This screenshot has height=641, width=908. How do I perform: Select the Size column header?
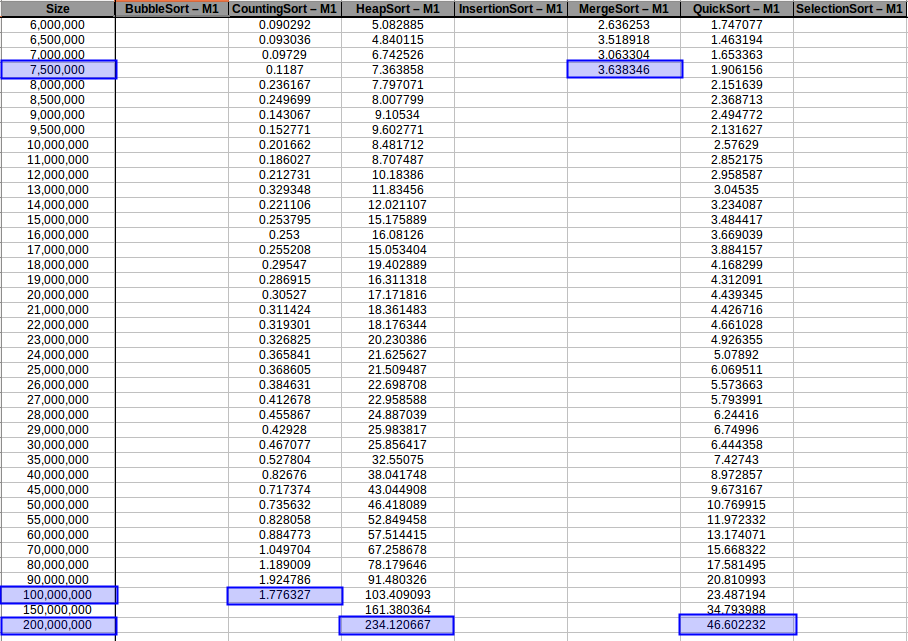58,9
